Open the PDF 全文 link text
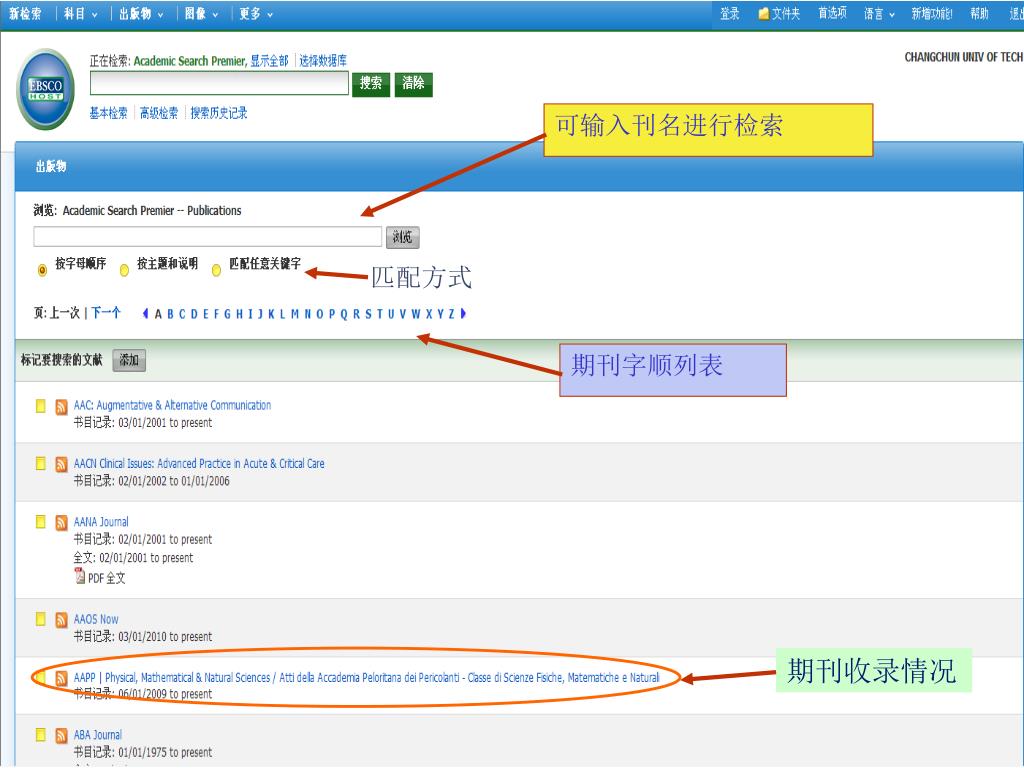This screenshot has width=1024, height=768. pos(106,578)
